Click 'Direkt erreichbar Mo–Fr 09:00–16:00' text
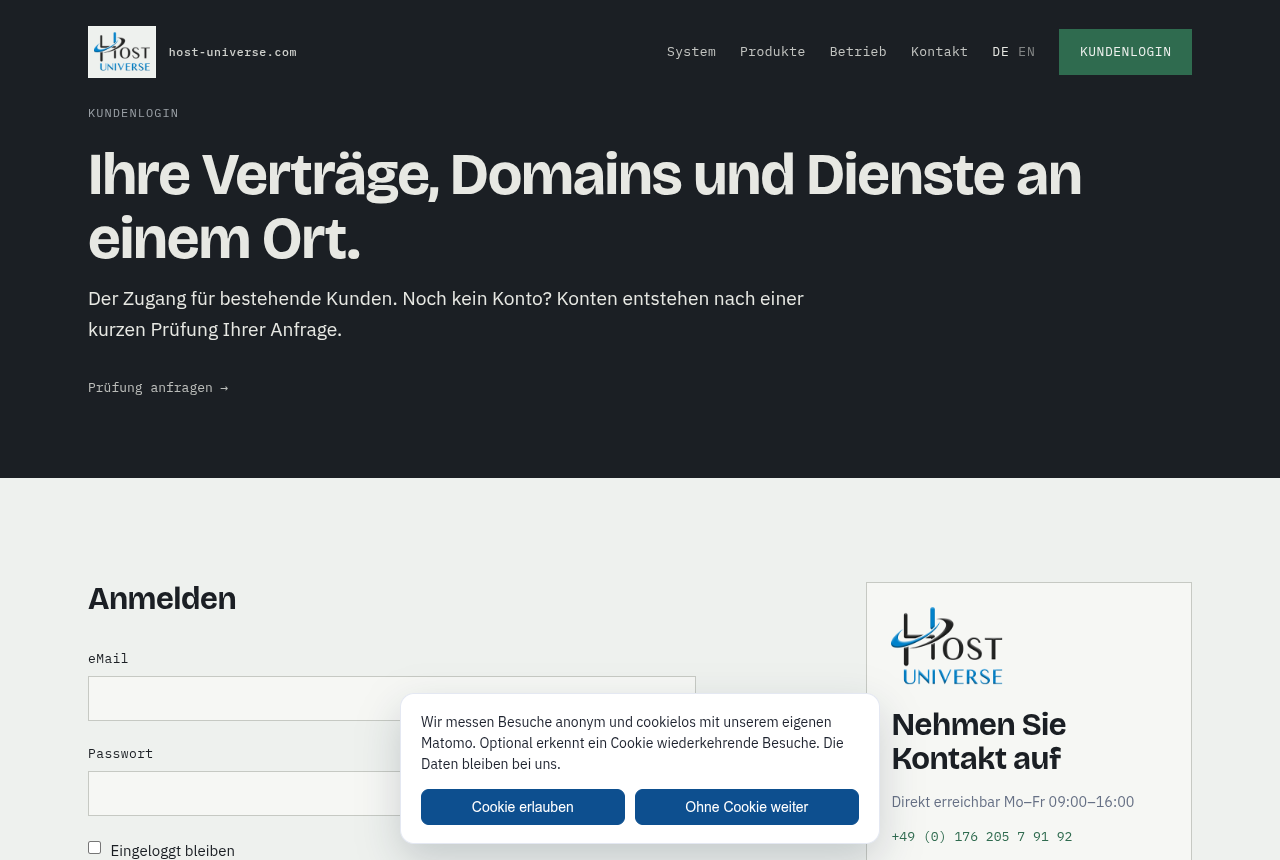1280x860 pixels. point(1013,802)
